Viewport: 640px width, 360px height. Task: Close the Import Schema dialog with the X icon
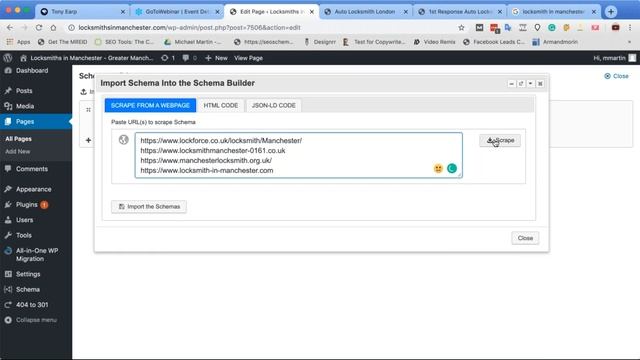pos(540,83)
